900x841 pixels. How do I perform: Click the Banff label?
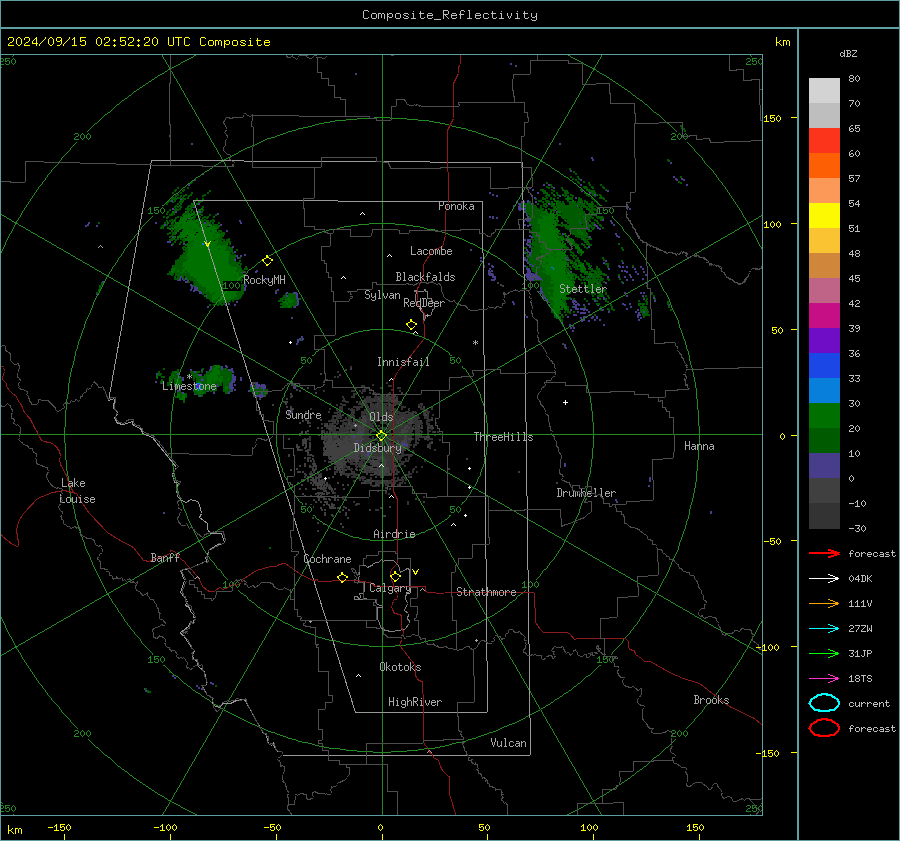click(x=165, y=557)
